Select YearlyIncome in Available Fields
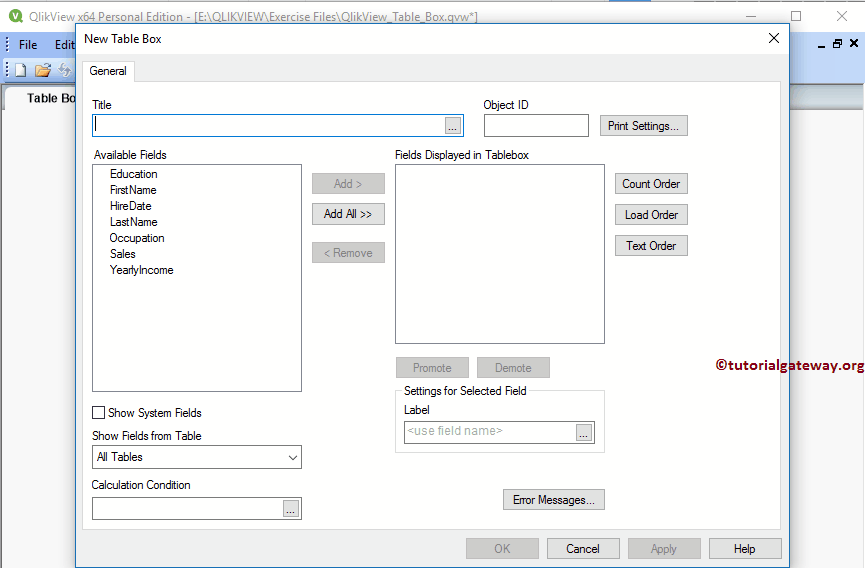This screenshot has height=568, width=865. (141, 270)
